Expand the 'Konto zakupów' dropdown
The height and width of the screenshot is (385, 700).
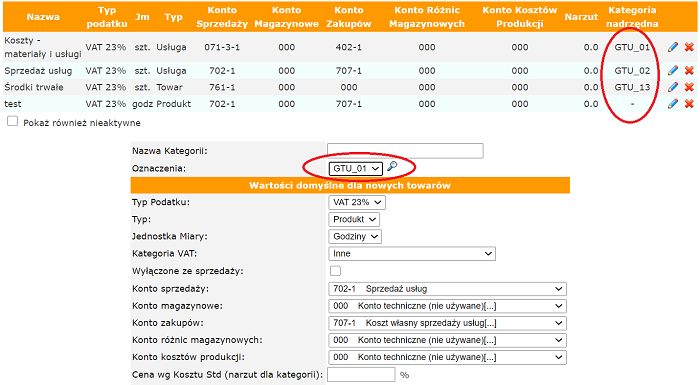click(x=447, y=323)
